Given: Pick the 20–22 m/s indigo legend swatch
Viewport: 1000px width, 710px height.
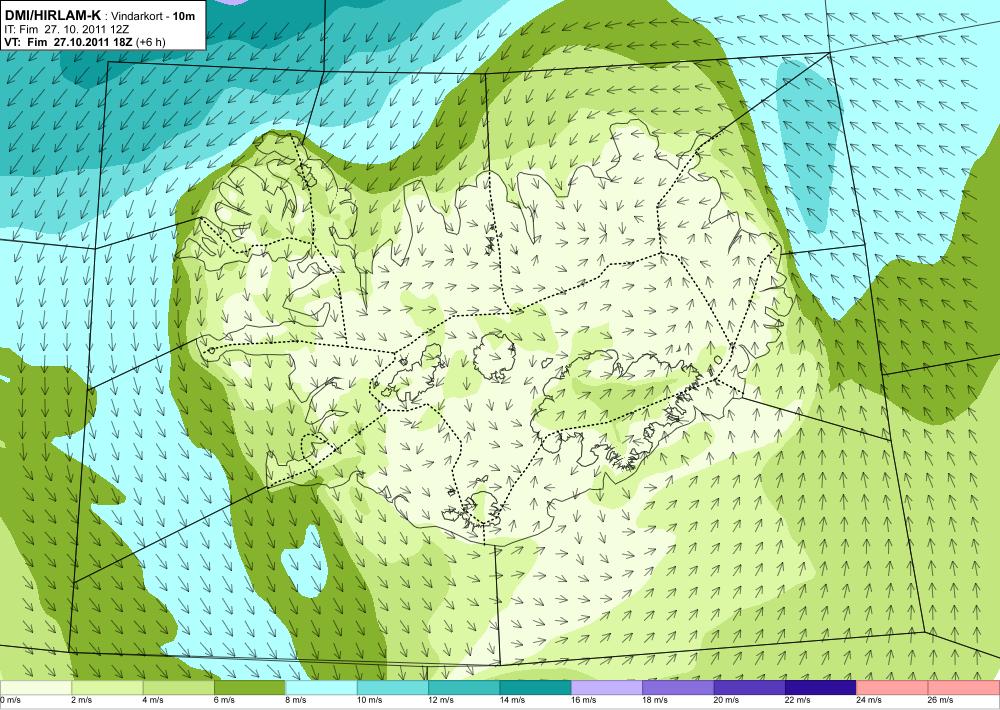Looking at the screenshot, I should 750,688.
